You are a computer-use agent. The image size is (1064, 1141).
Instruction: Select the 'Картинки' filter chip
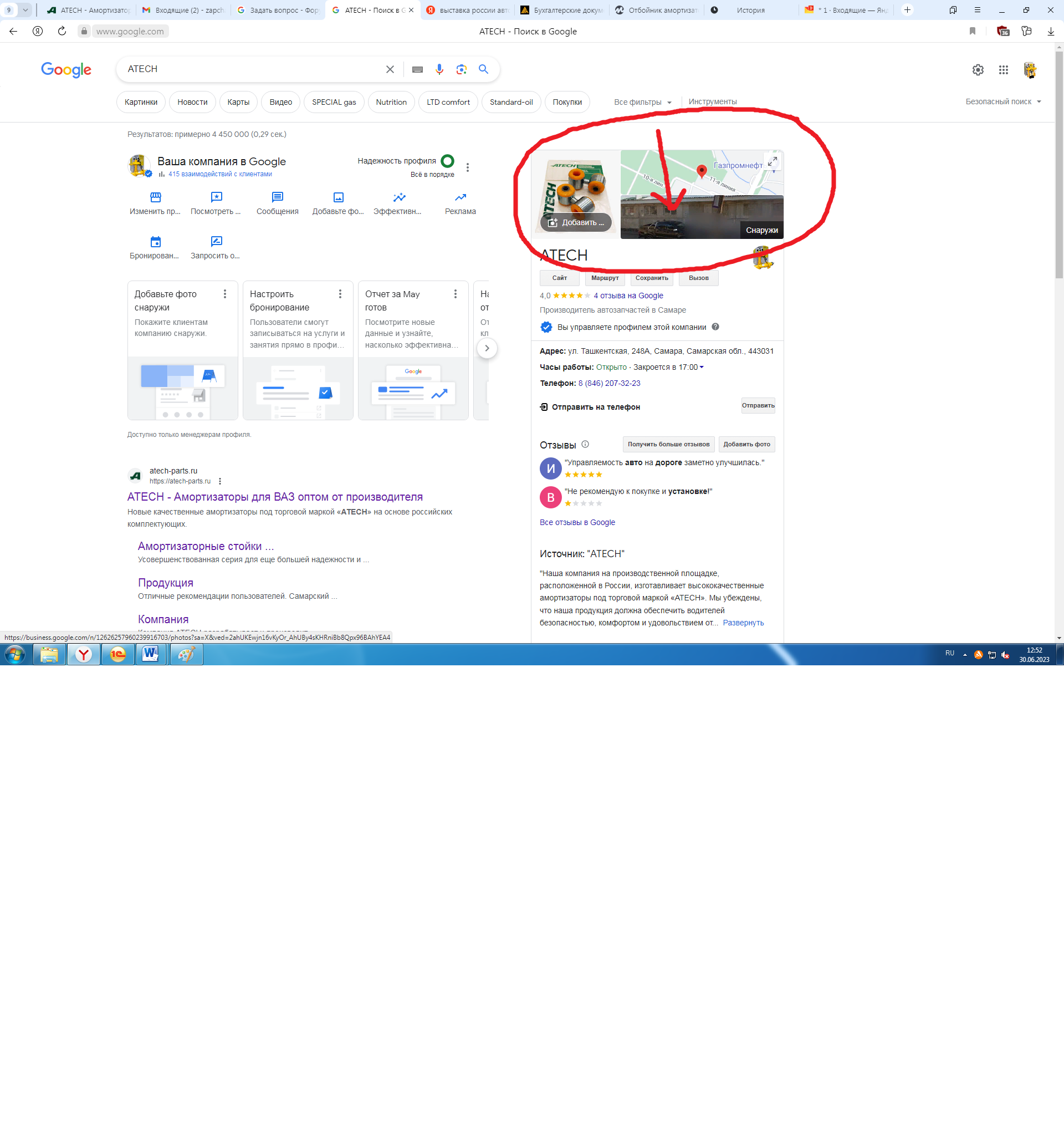click(x=141, y=102)
